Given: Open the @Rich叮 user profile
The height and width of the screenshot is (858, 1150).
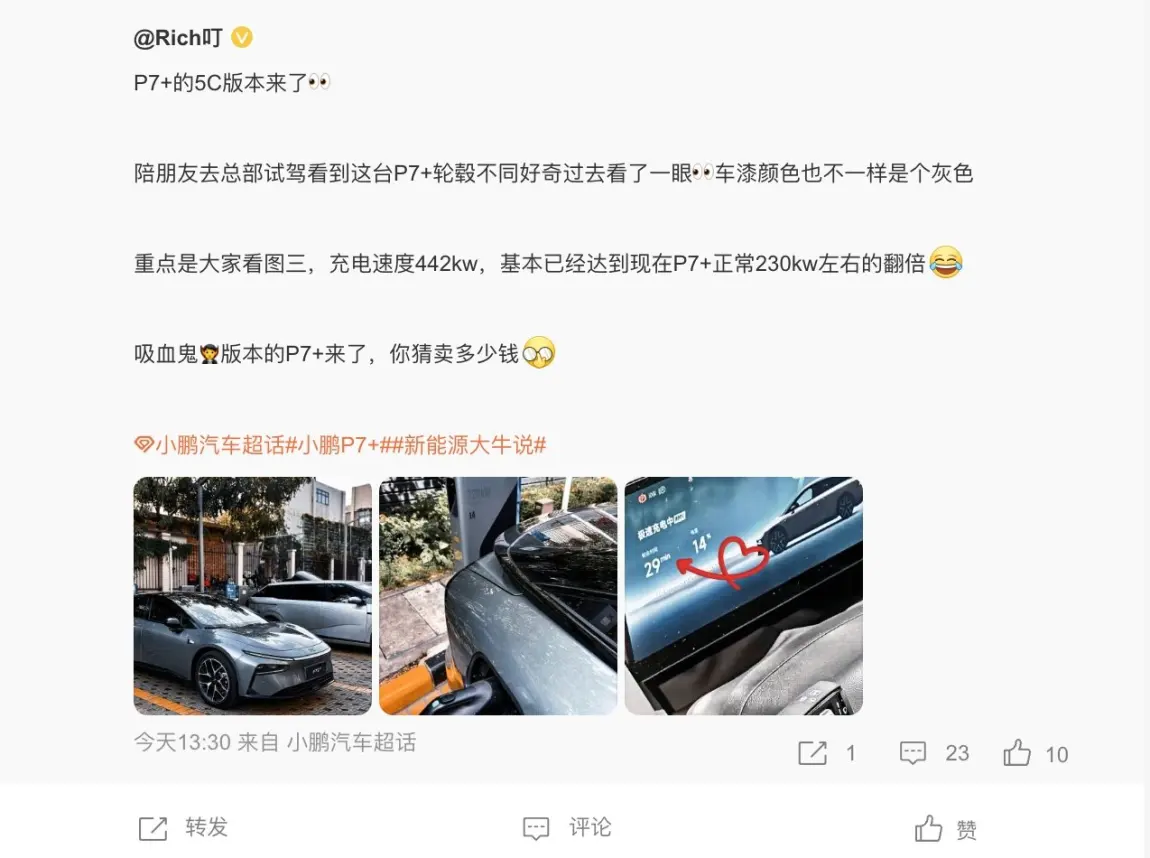Looking at the screenshot, I should coord(177,37).
